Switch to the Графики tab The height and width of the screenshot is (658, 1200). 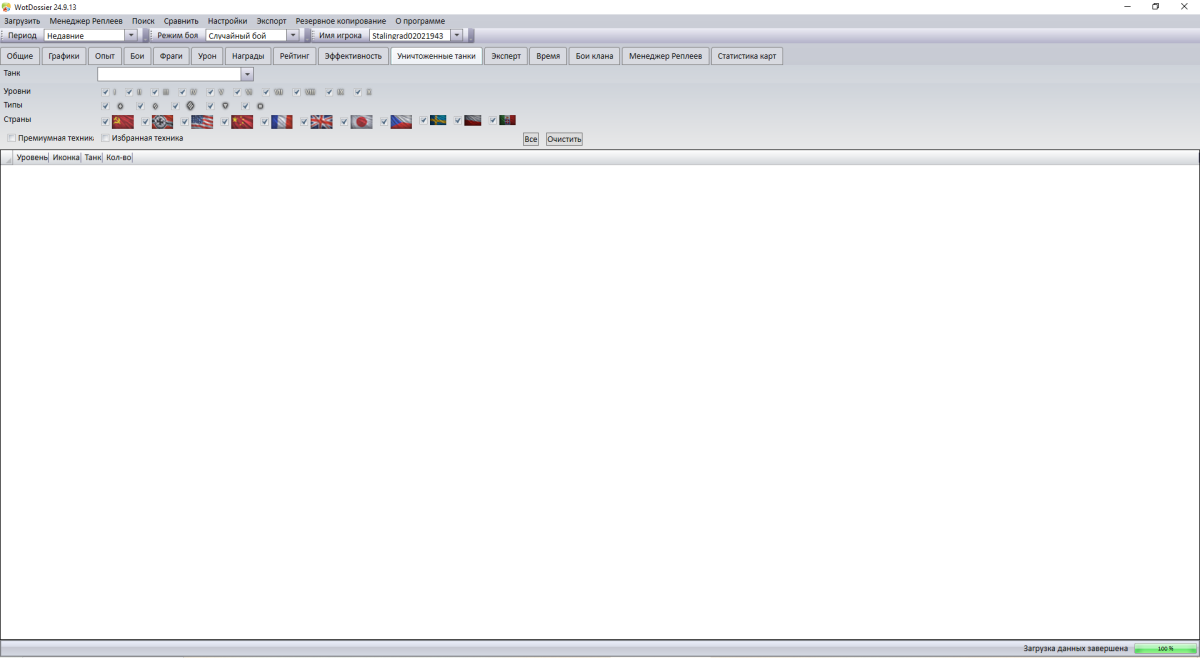[64, 56]
